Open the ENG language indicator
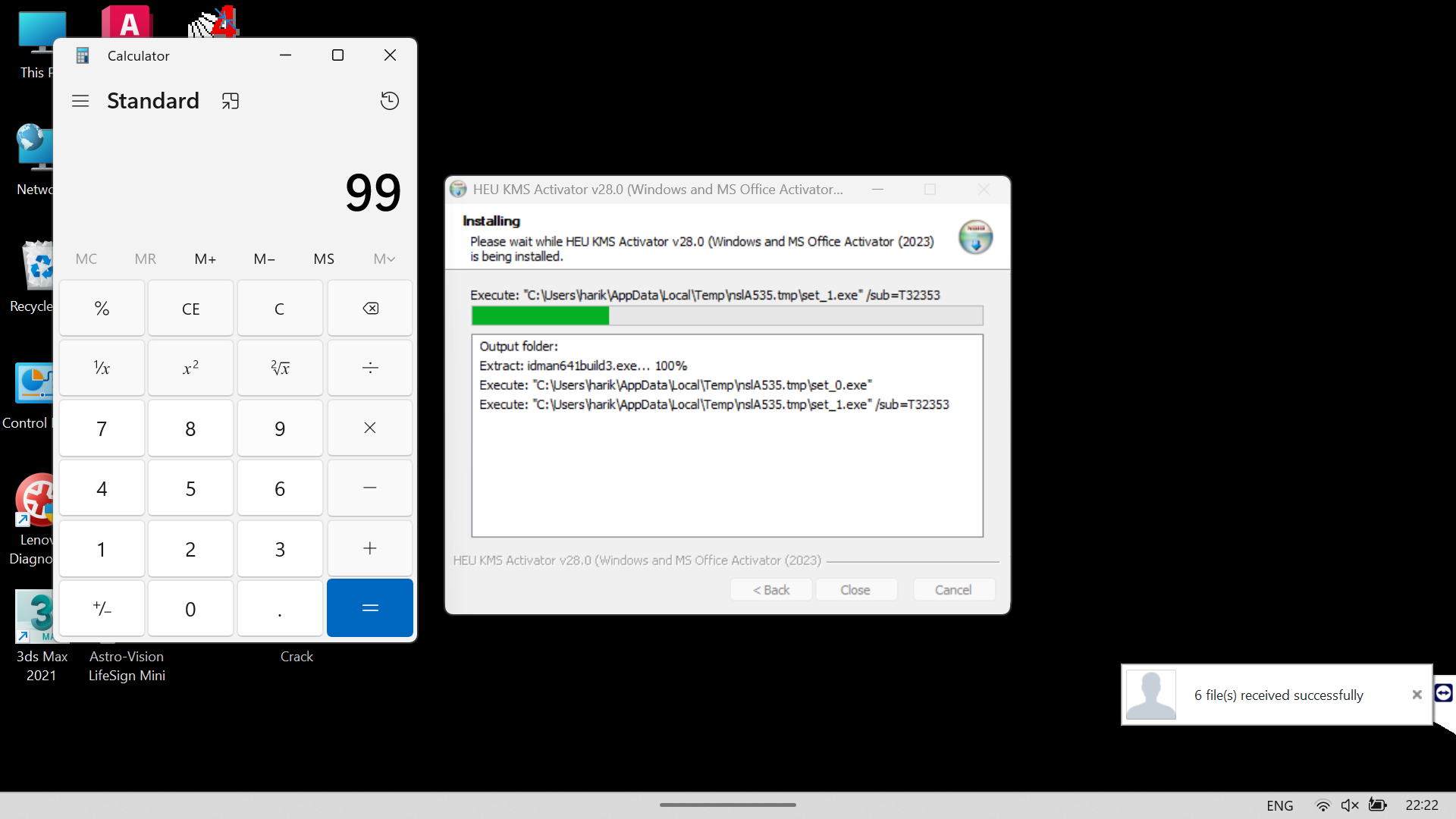This screenshot has width=1456, height=819. (x=1279, y=805)
